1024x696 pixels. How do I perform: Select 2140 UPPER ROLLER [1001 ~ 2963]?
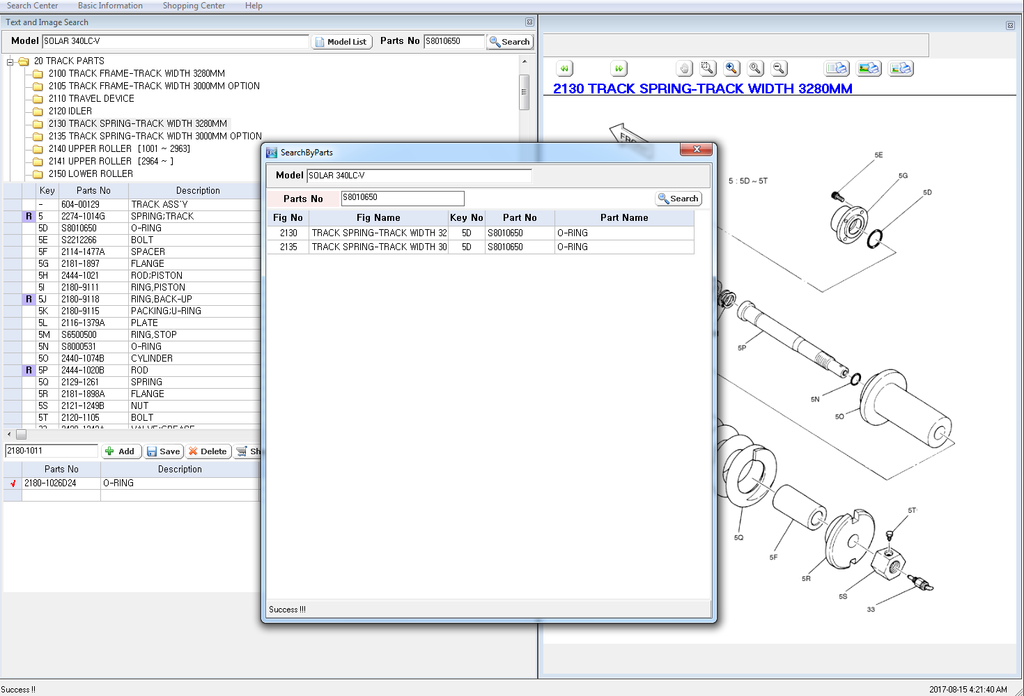click(x=120, y=149)
